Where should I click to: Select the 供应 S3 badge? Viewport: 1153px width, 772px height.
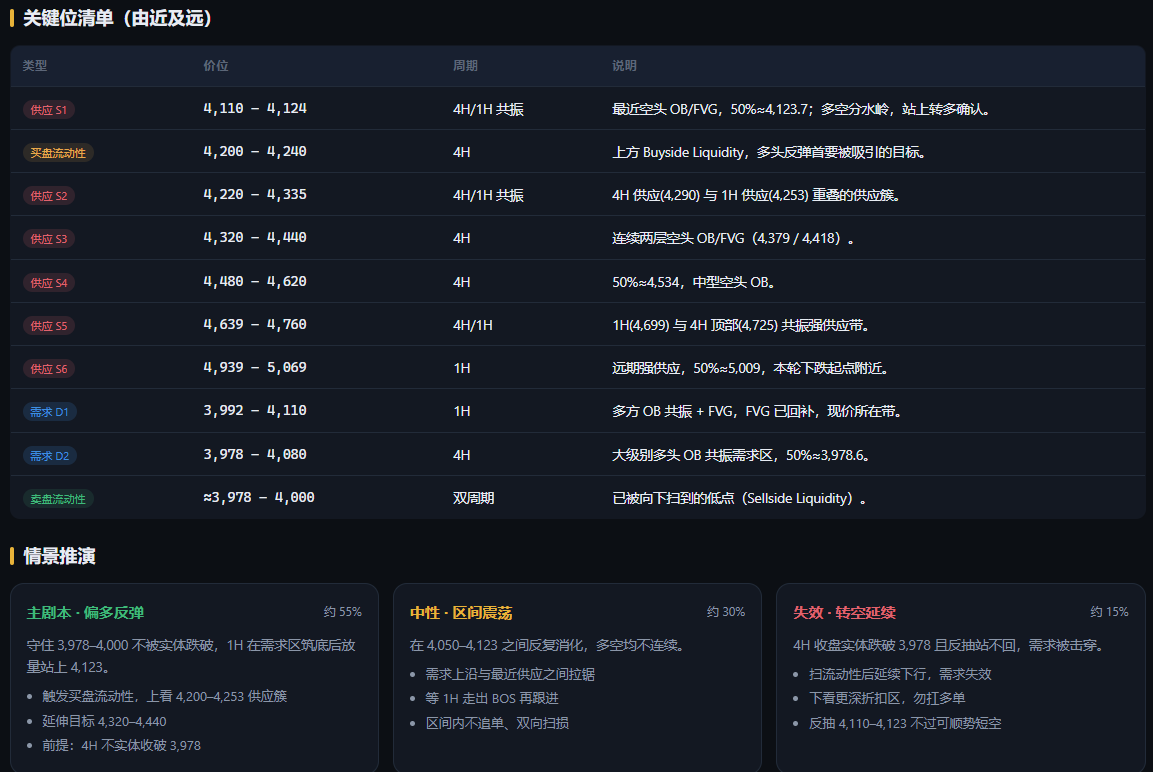point(49,239)
